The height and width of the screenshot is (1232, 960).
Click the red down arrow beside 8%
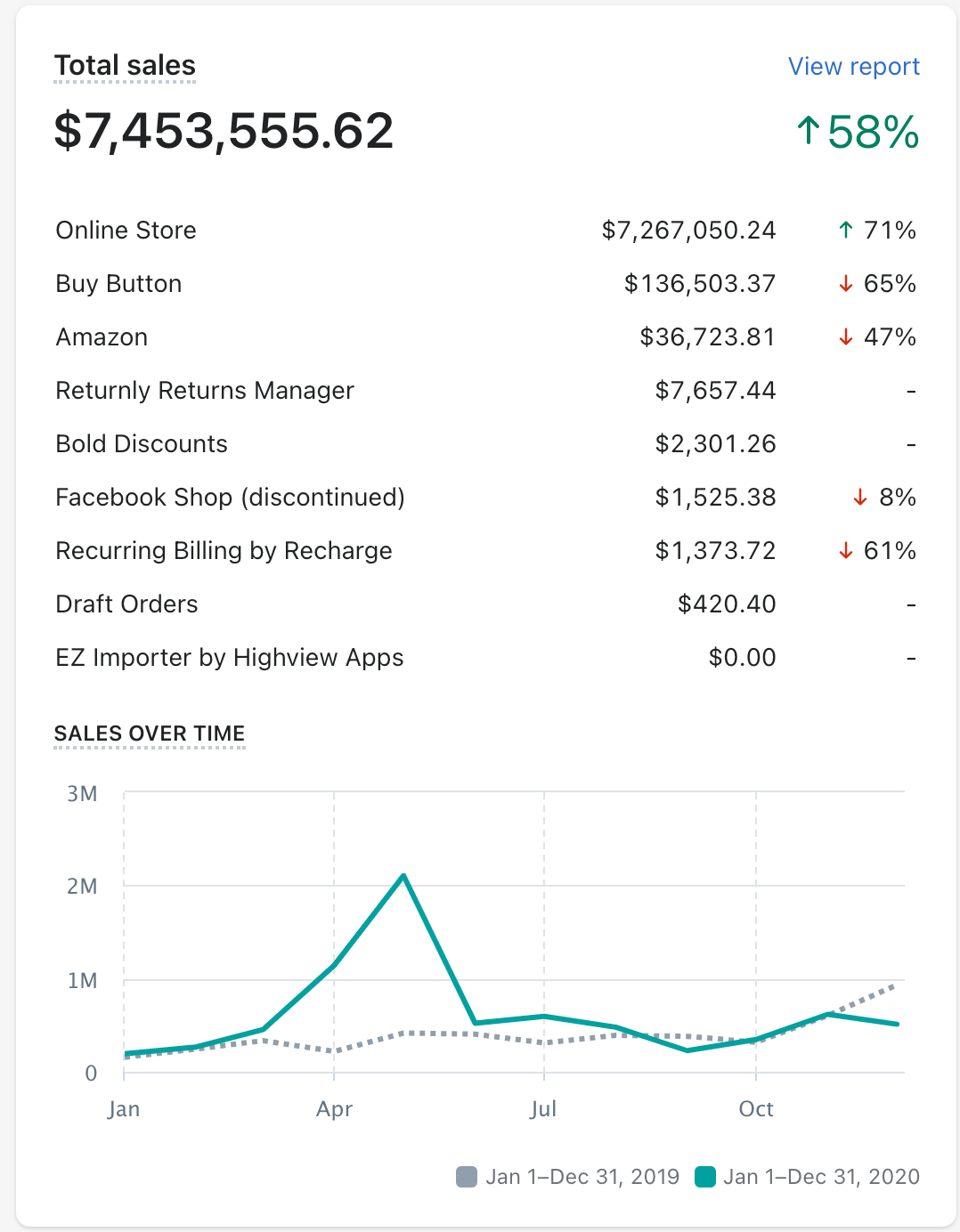pos(860,498)
